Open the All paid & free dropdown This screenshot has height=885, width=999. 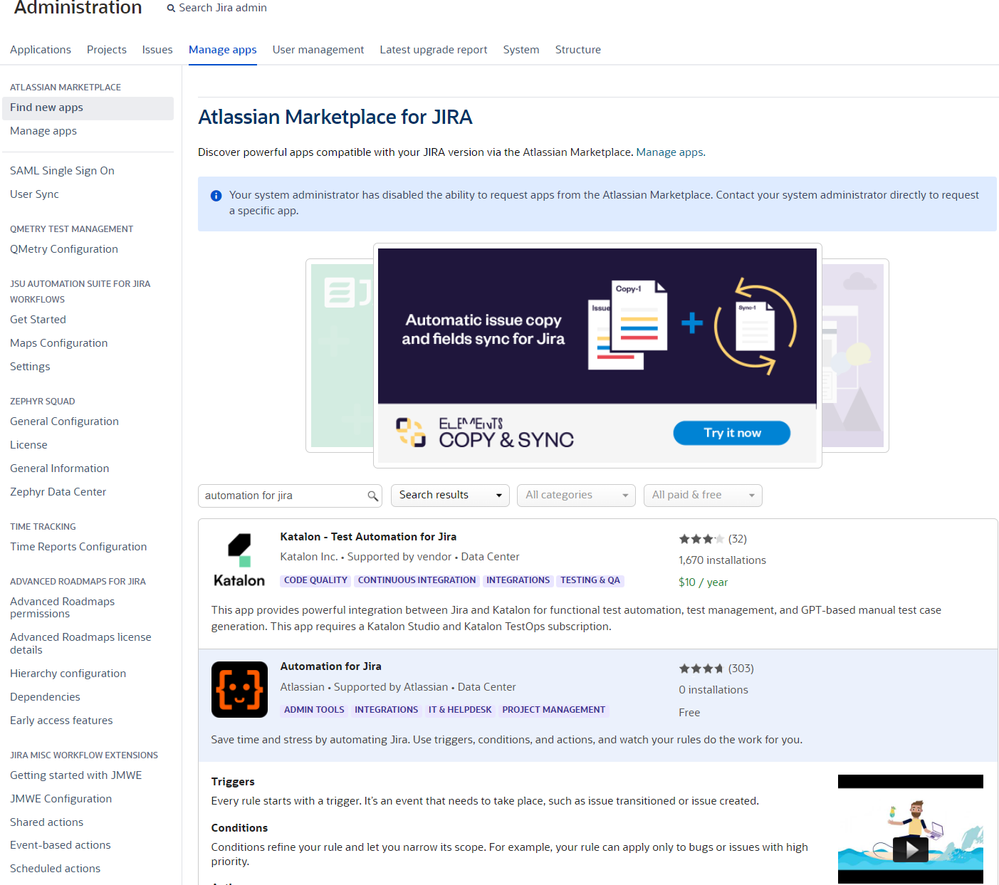702,495
